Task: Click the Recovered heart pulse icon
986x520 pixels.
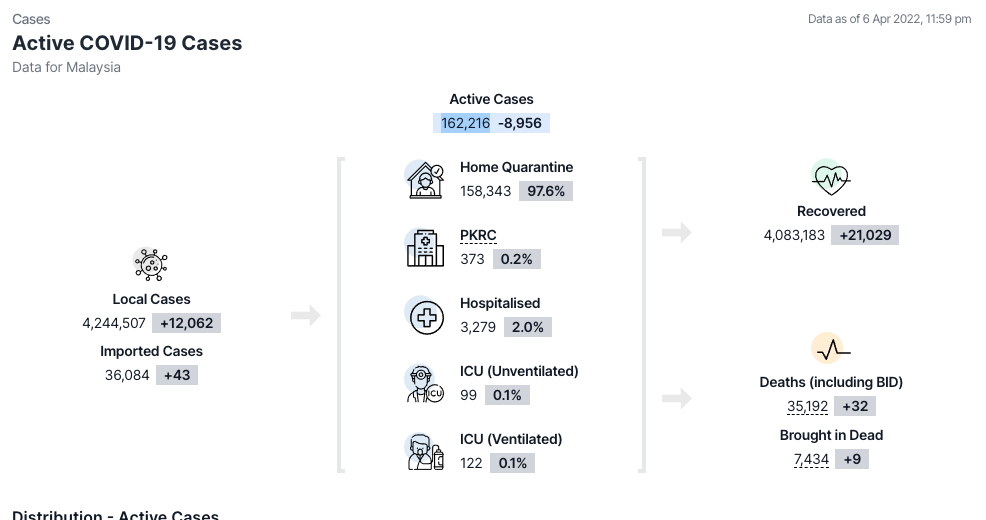Action: click(831, 178)
